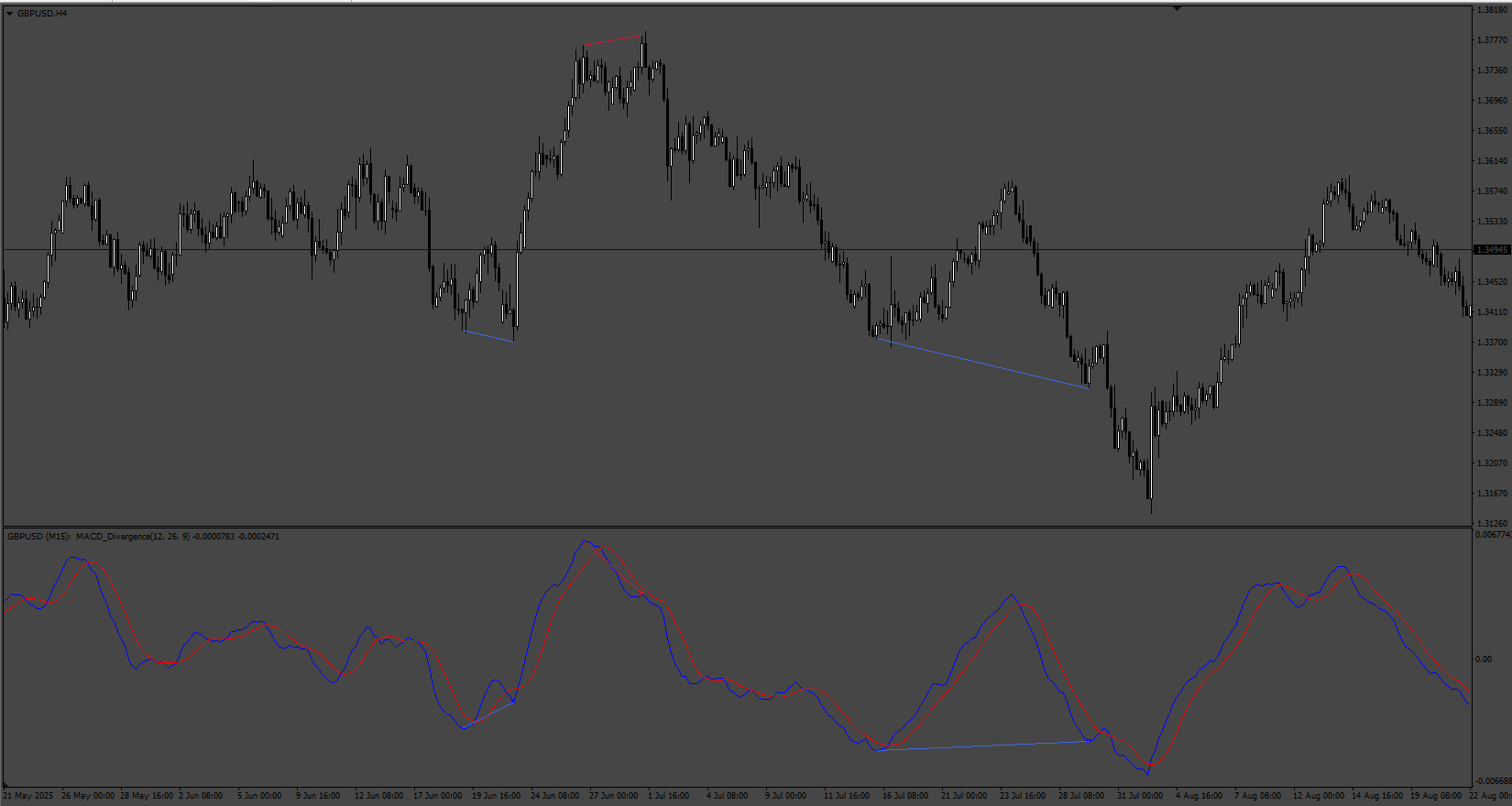Click the -0.006688 indicator scale value
Image resolution: width=1512 pixels, height=806 pixels.
click(x=1493, y=781)
